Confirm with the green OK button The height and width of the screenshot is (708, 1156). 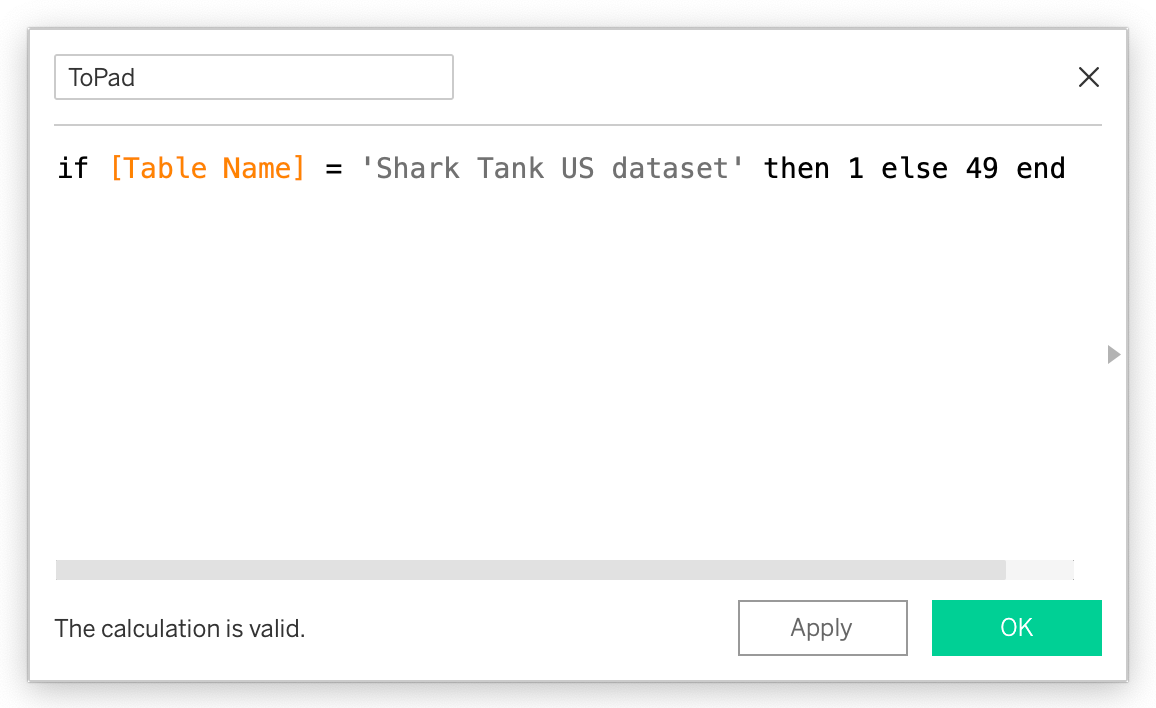click(1016, 628)
